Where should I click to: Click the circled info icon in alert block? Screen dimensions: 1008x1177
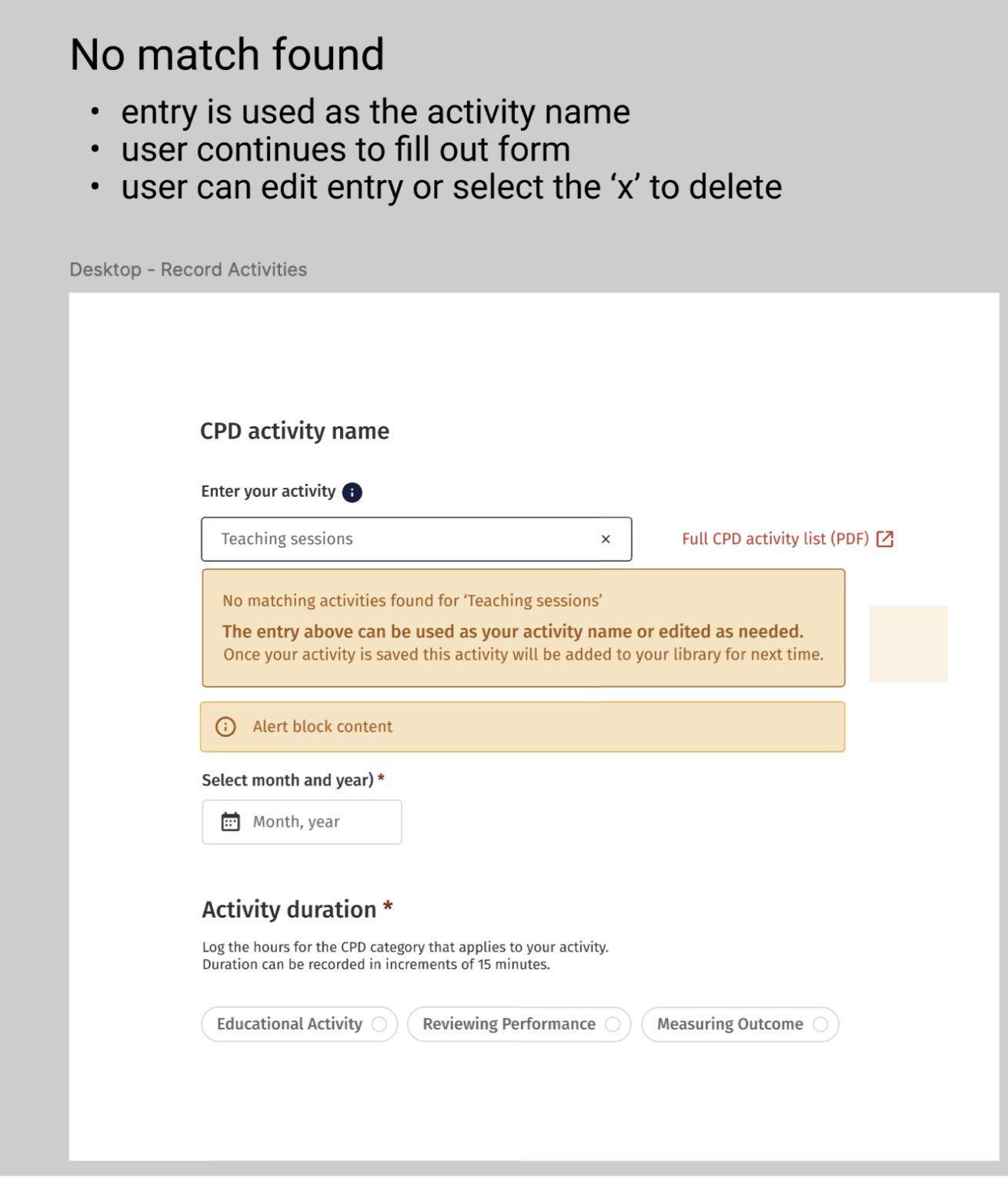tap(225, 727)
